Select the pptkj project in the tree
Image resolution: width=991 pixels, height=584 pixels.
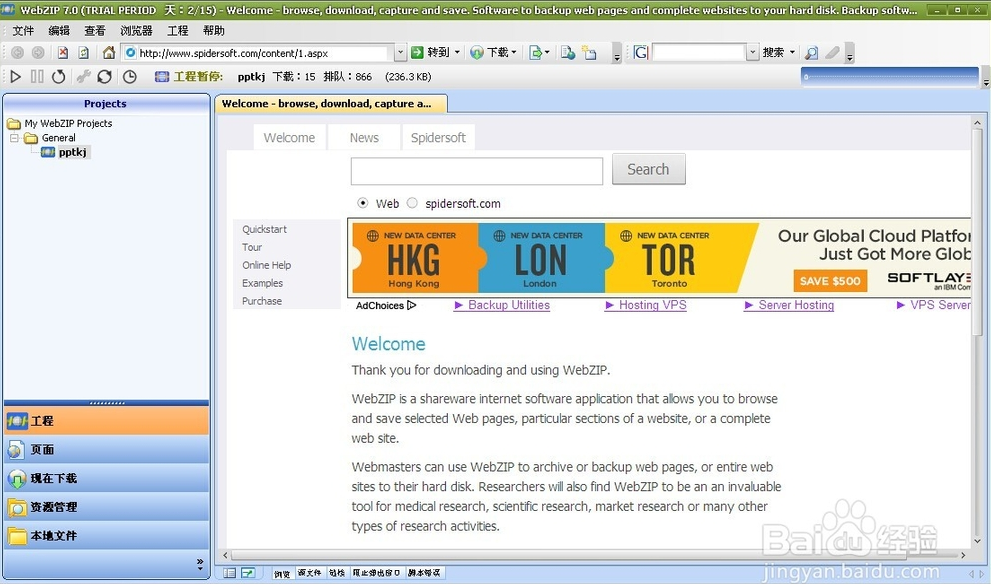[74, 152]
